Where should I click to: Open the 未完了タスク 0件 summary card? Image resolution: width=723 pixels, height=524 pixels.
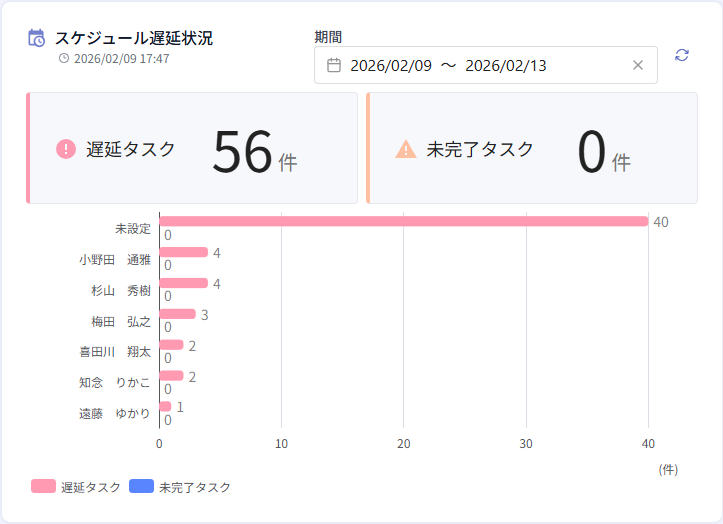tap(532, 149)
